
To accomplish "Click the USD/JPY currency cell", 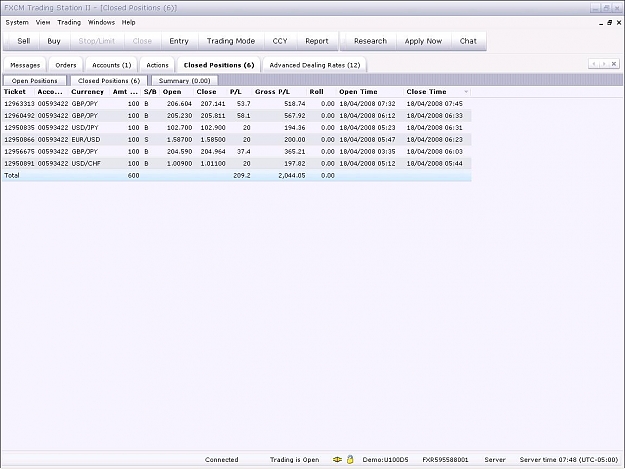I will 85,128.
